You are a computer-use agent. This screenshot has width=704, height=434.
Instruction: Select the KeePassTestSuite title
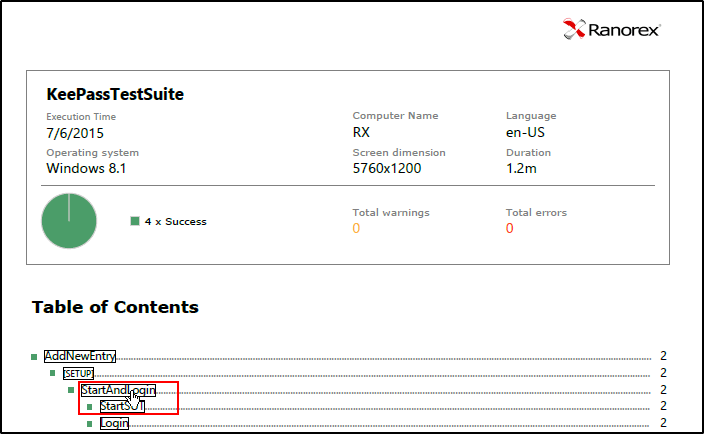coord(115,94)
